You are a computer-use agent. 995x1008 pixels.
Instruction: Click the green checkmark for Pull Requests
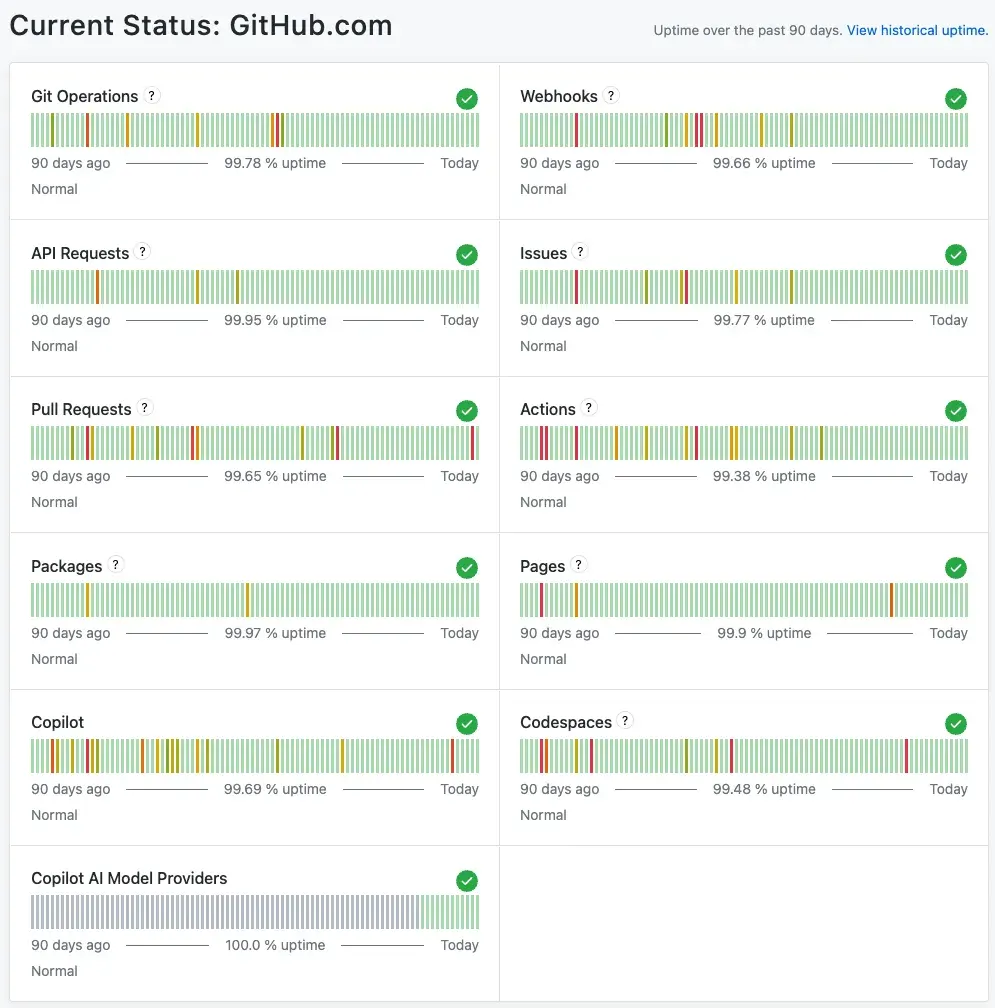click(467, 411)
